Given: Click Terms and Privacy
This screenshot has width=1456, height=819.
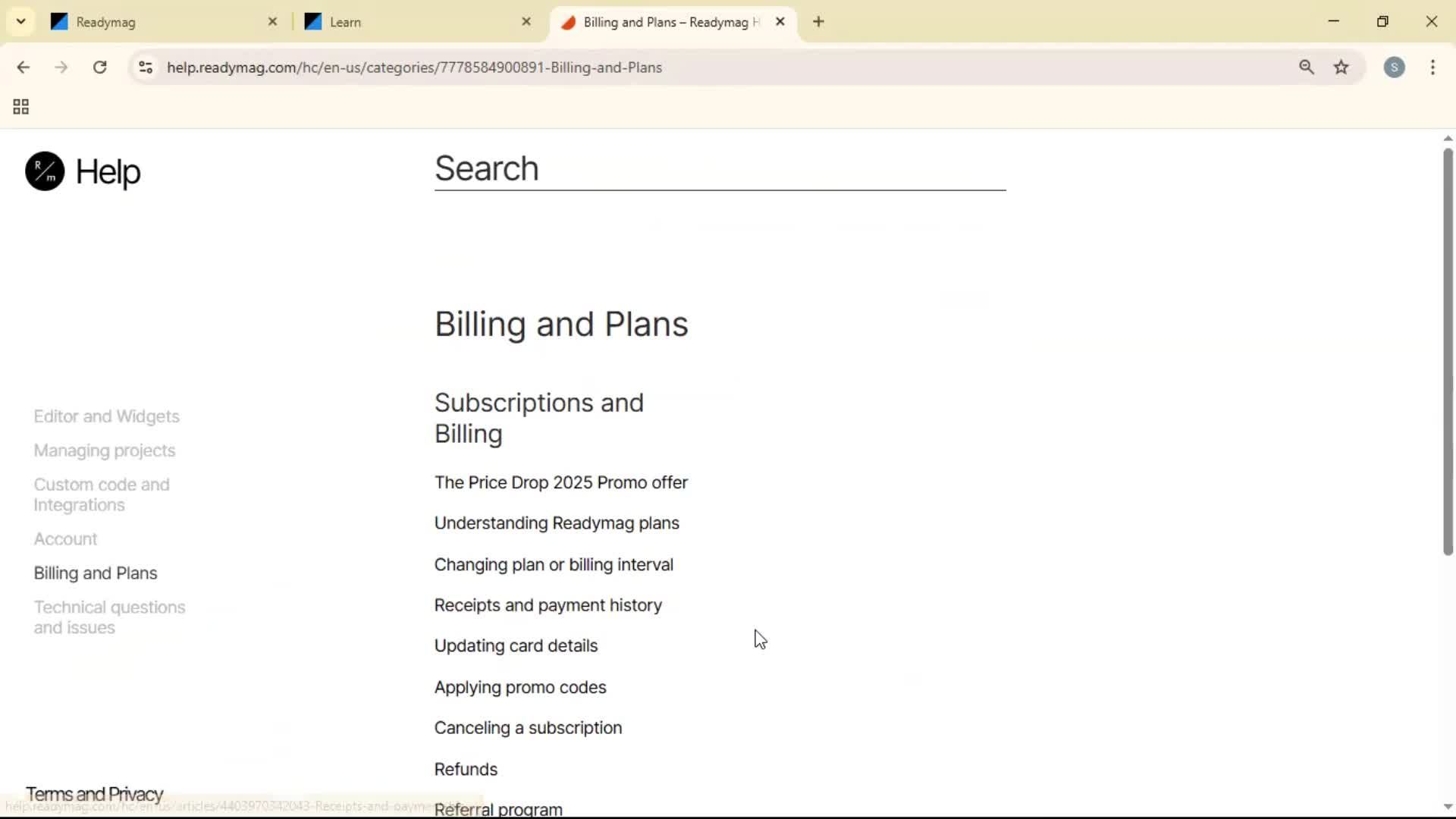Looking at the screenshot, I should pyautogui.click(x=94, y=793).
